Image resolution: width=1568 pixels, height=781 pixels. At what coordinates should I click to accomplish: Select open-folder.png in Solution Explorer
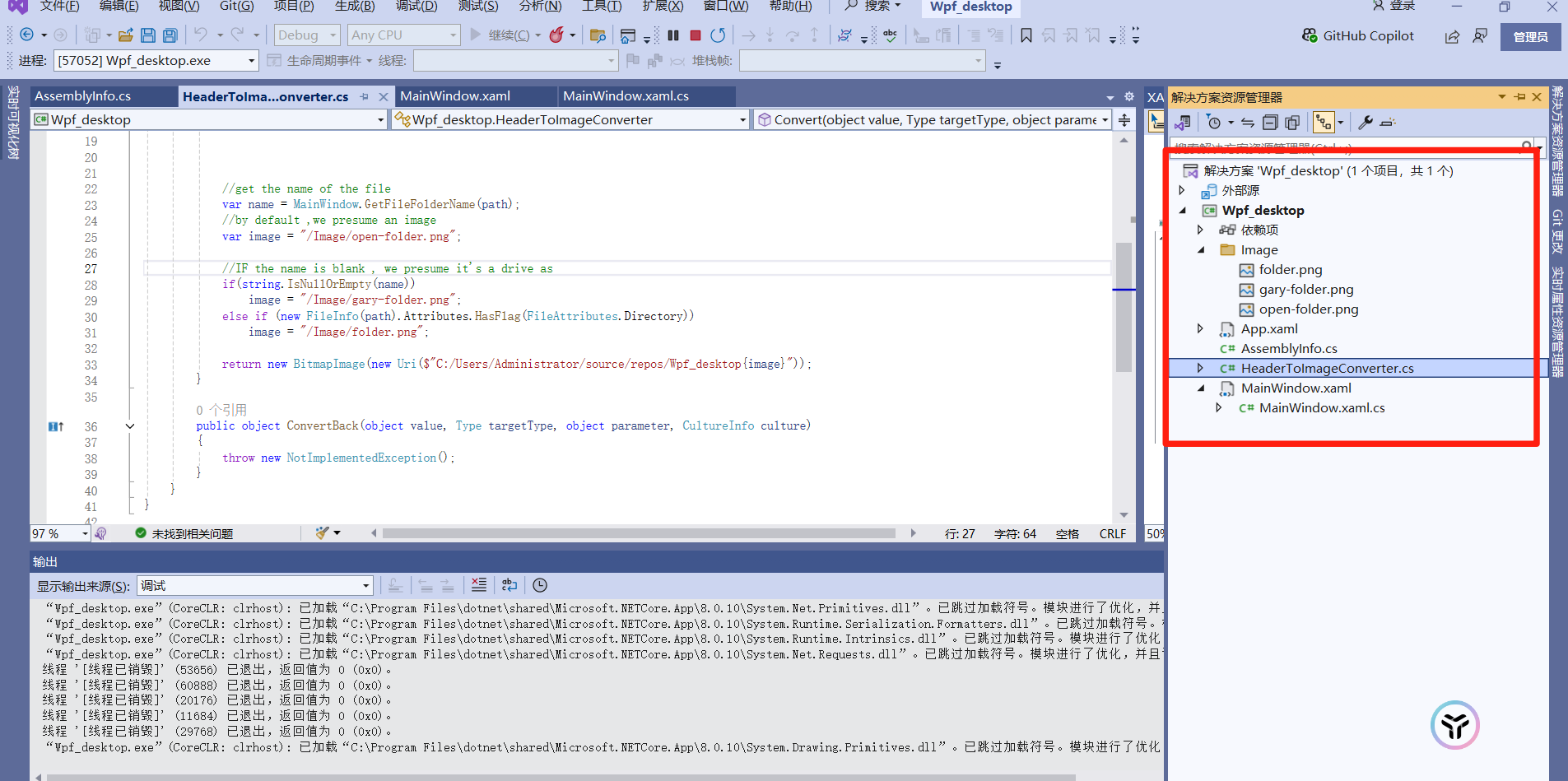tap(1308, 309)
